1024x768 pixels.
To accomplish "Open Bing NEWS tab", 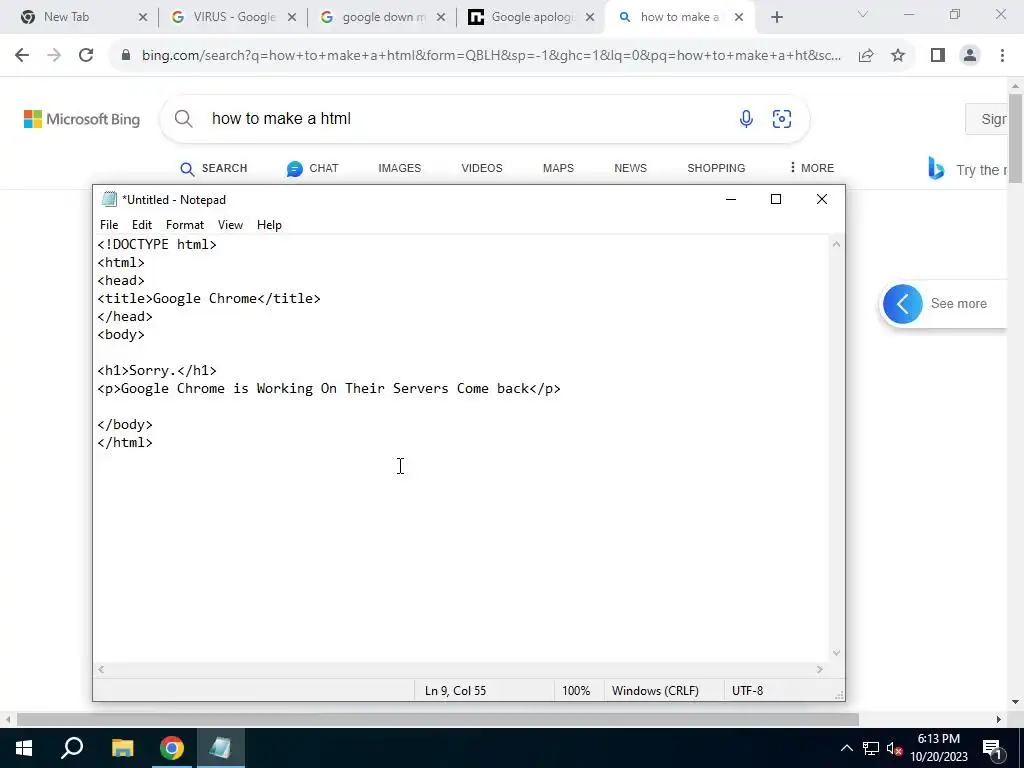I will click(630, 168).
